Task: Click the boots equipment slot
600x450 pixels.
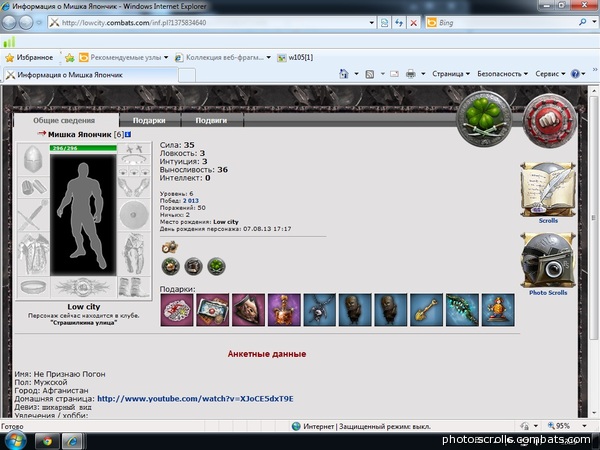Action: [x=134, y=287]
